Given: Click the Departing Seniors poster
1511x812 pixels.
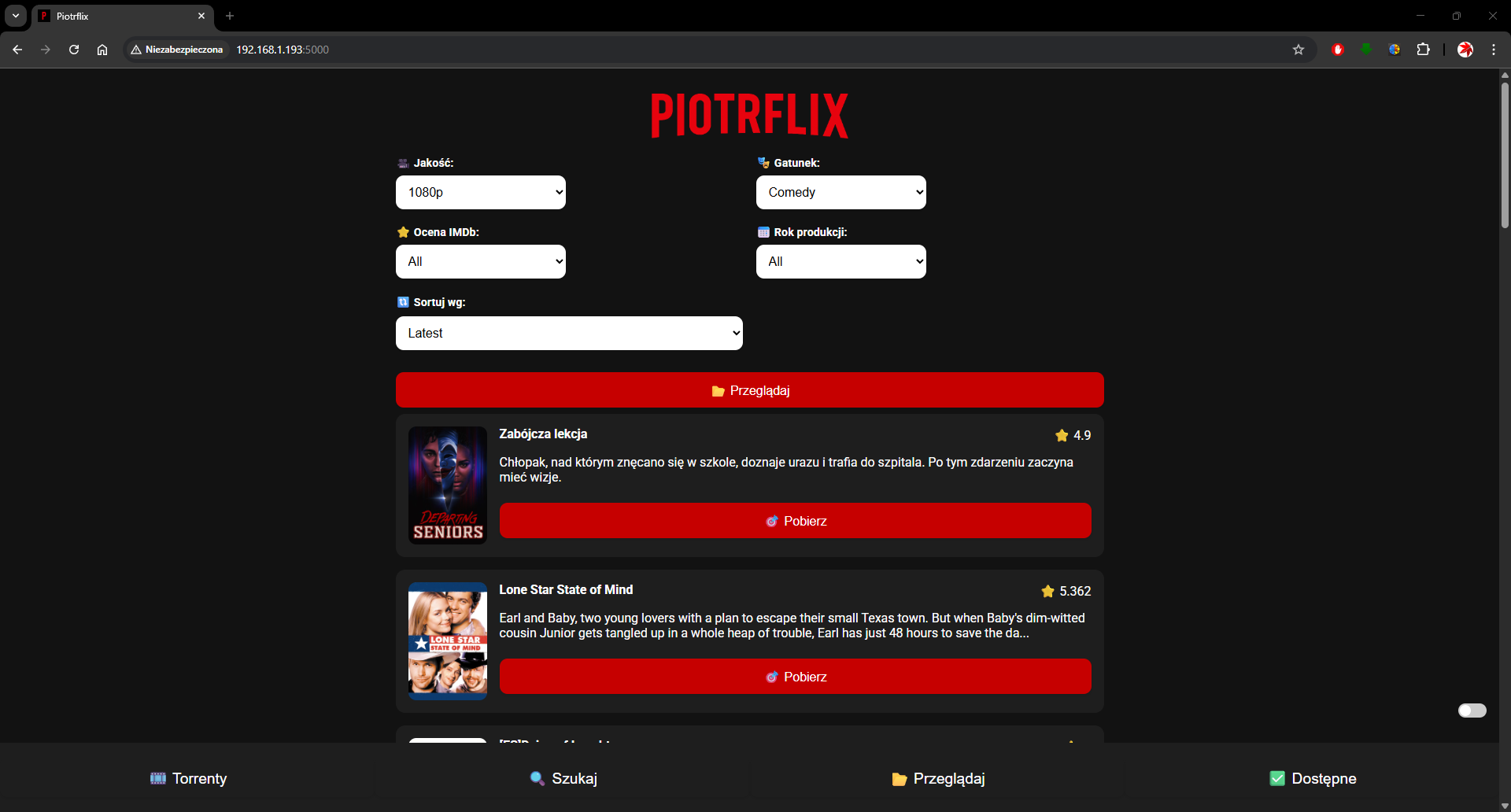Looking at the screenshot, I should [448, 485].
